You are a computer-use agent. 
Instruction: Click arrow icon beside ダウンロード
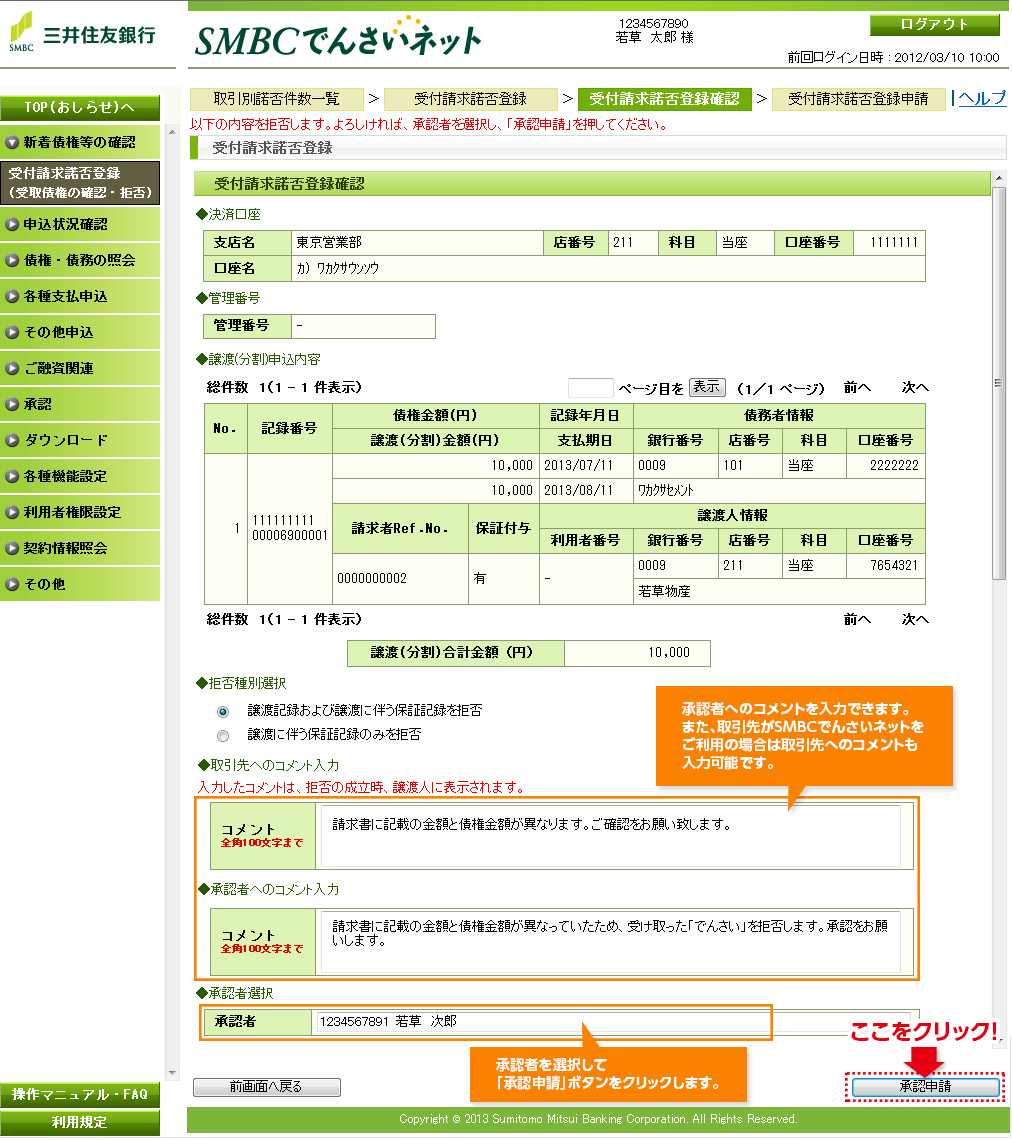[12, 441]
